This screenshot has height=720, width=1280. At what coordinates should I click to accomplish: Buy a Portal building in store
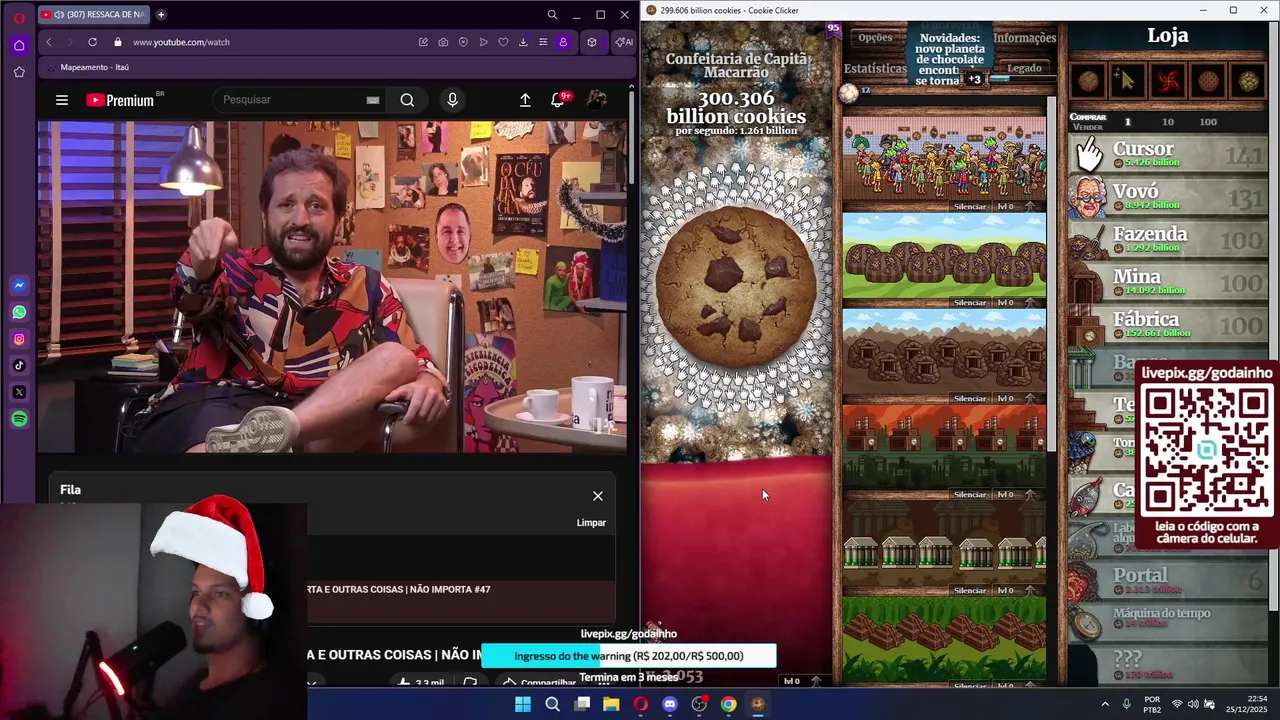[x=1169, y=580]
